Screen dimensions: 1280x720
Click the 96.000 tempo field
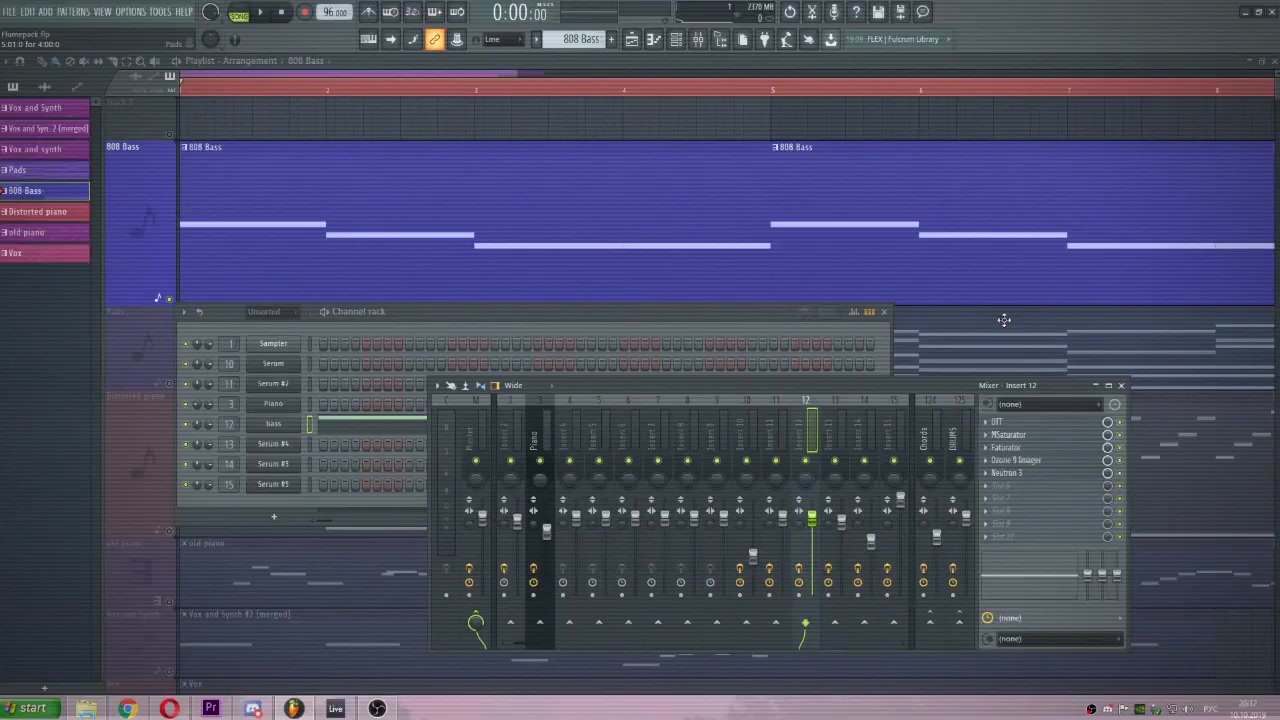(335, 13)
